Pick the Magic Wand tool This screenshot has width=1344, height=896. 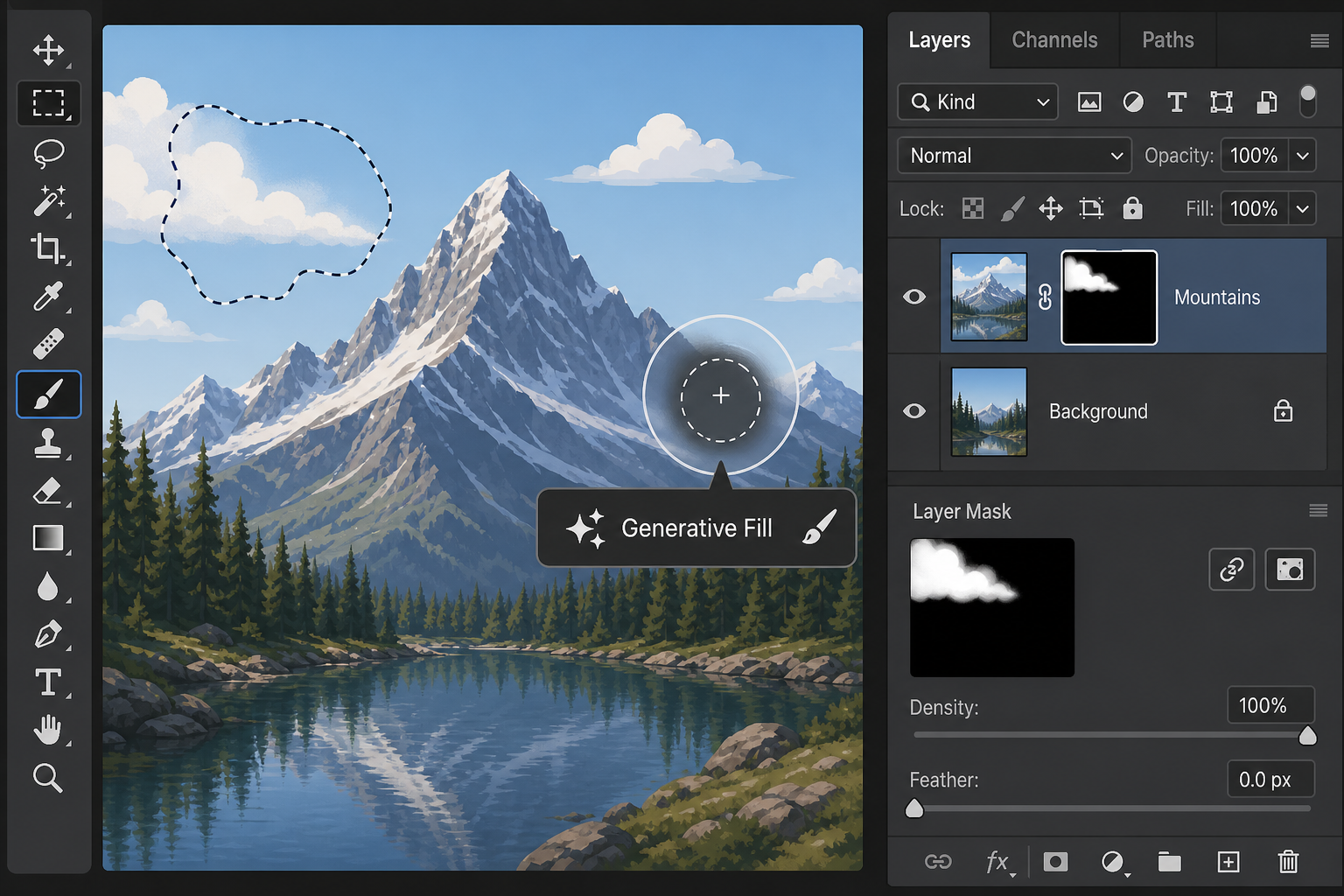(48, 201)
